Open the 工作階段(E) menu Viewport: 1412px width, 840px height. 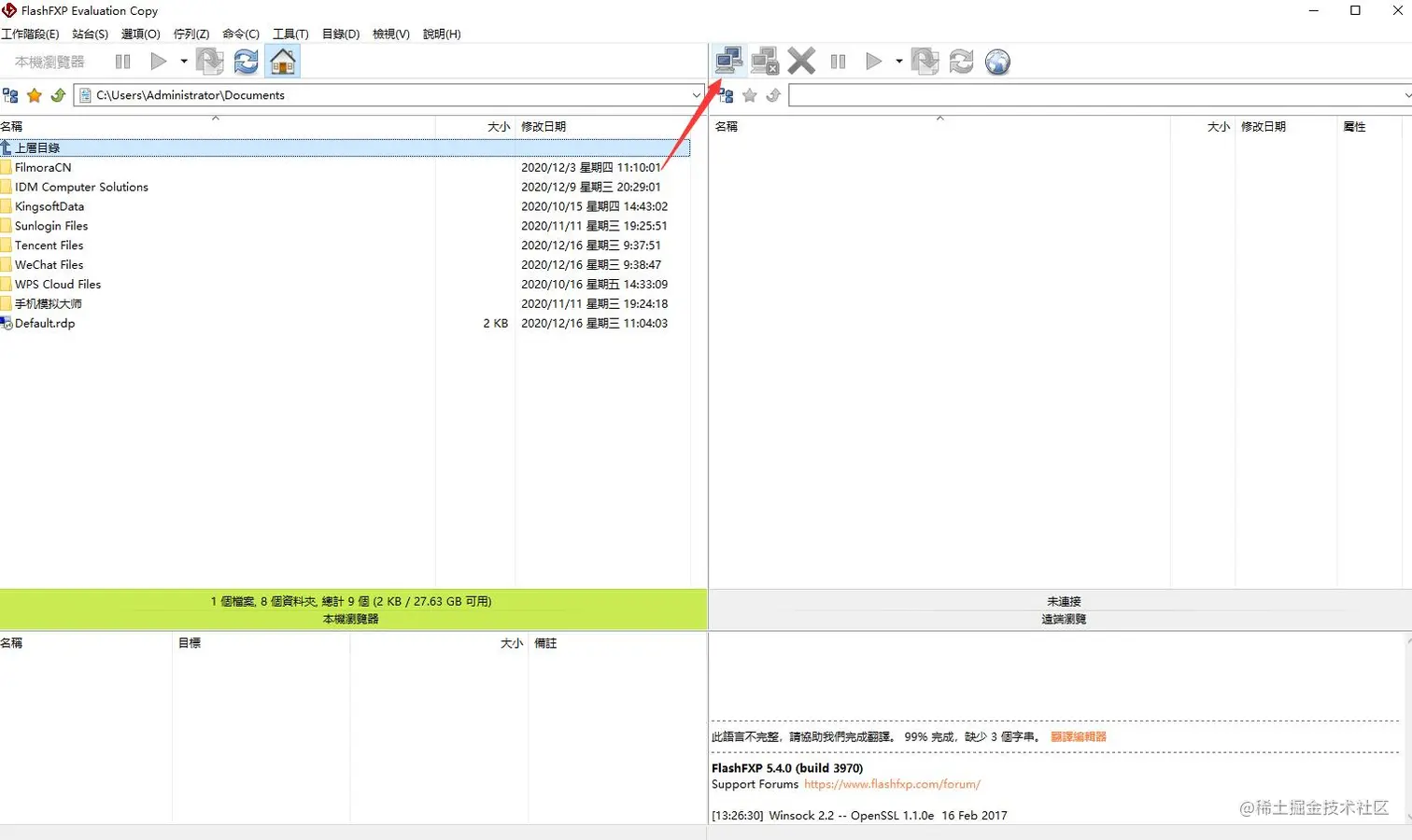coord(30,34)
